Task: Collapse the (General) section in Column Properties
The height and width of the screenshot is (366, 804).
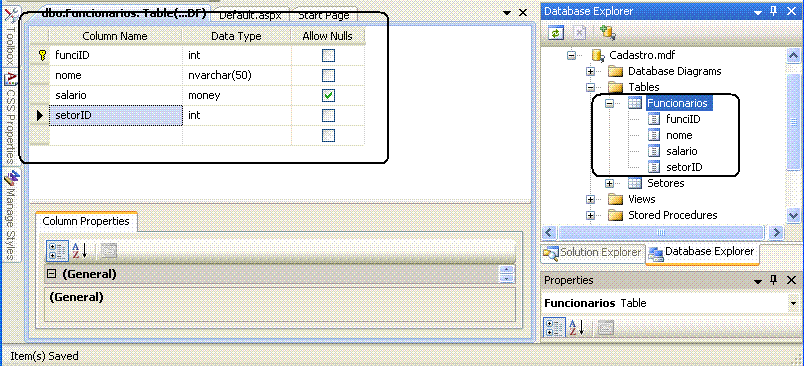Action: coord(51,274)
